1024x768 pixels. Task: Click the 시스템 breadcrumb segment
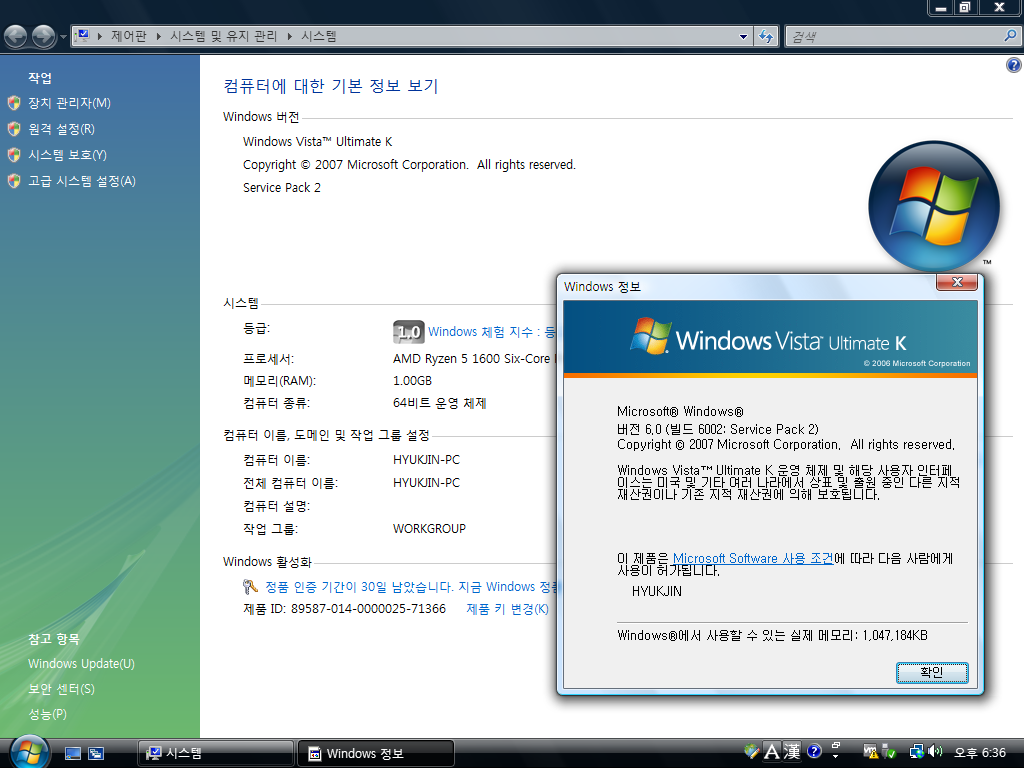click(x=319, y=37)
